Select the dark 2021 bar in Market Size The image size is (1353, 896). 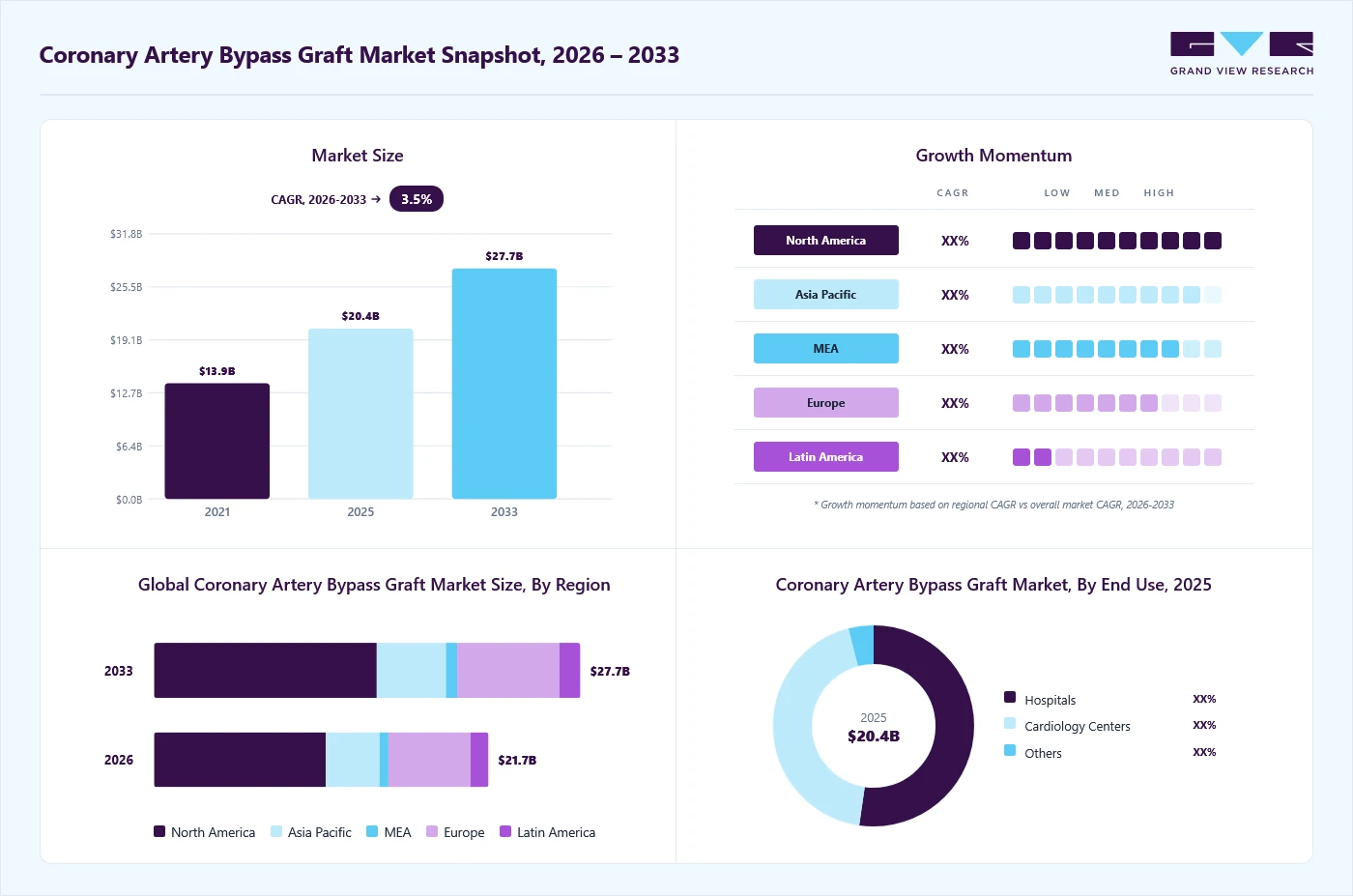(217, 441)
